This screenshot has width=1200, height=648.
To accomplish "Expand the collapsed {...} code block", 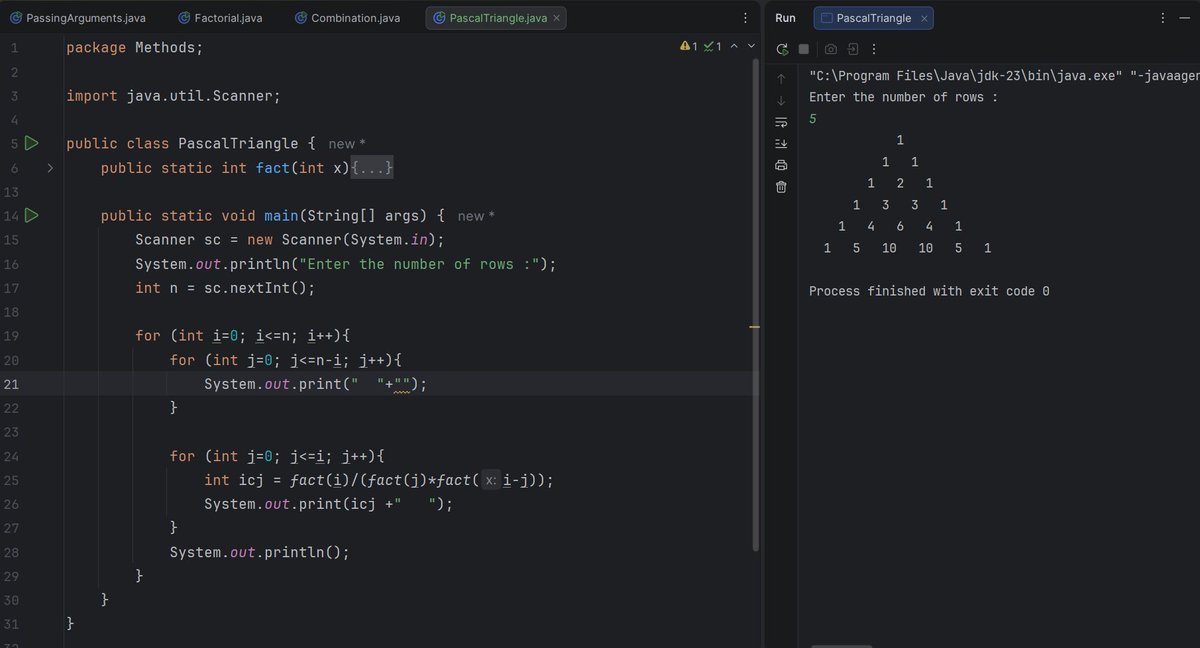I will [x=372, y=168].
